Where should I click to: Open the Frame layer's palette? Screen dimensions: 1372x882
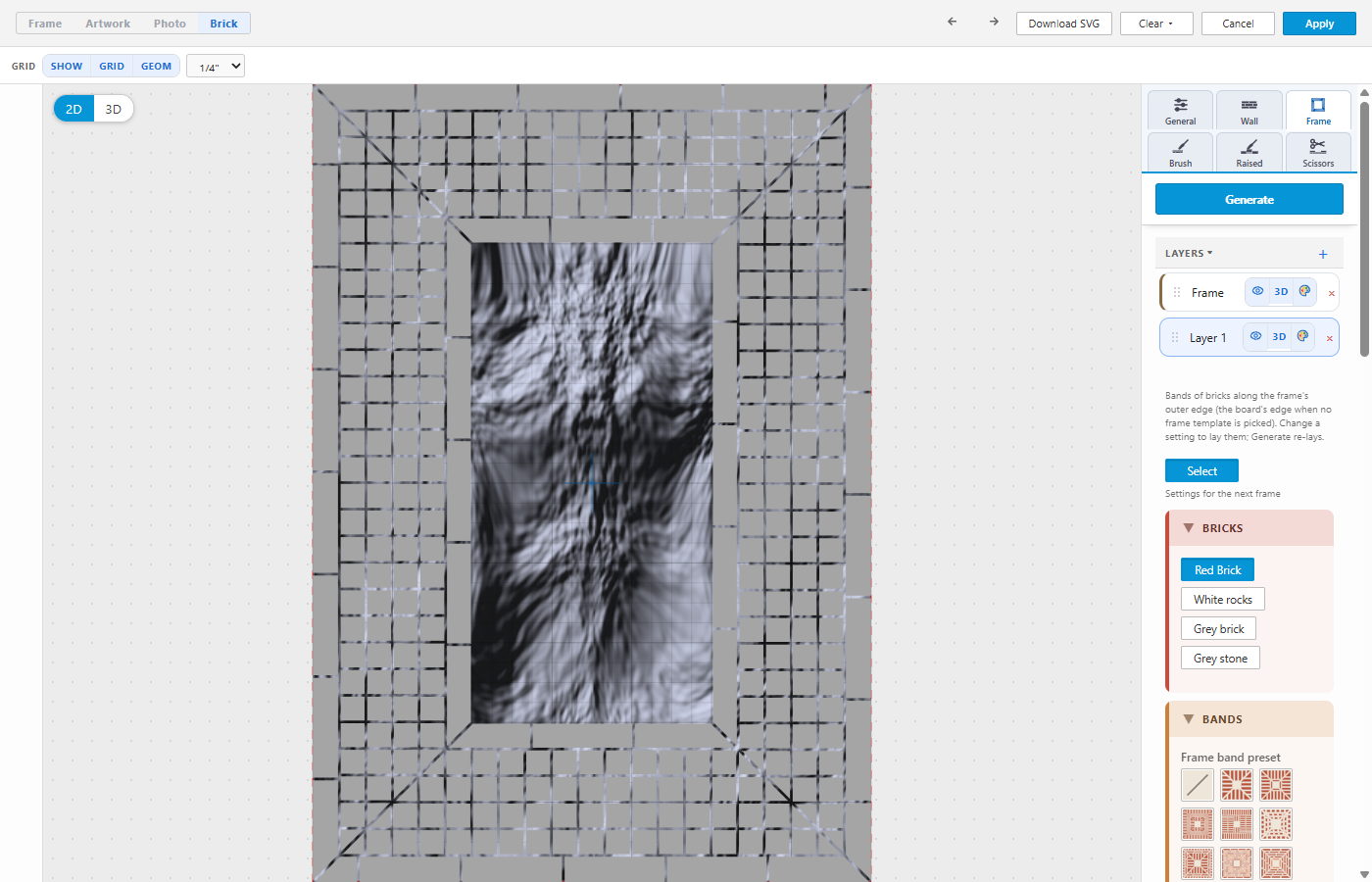click(1304, 291)
